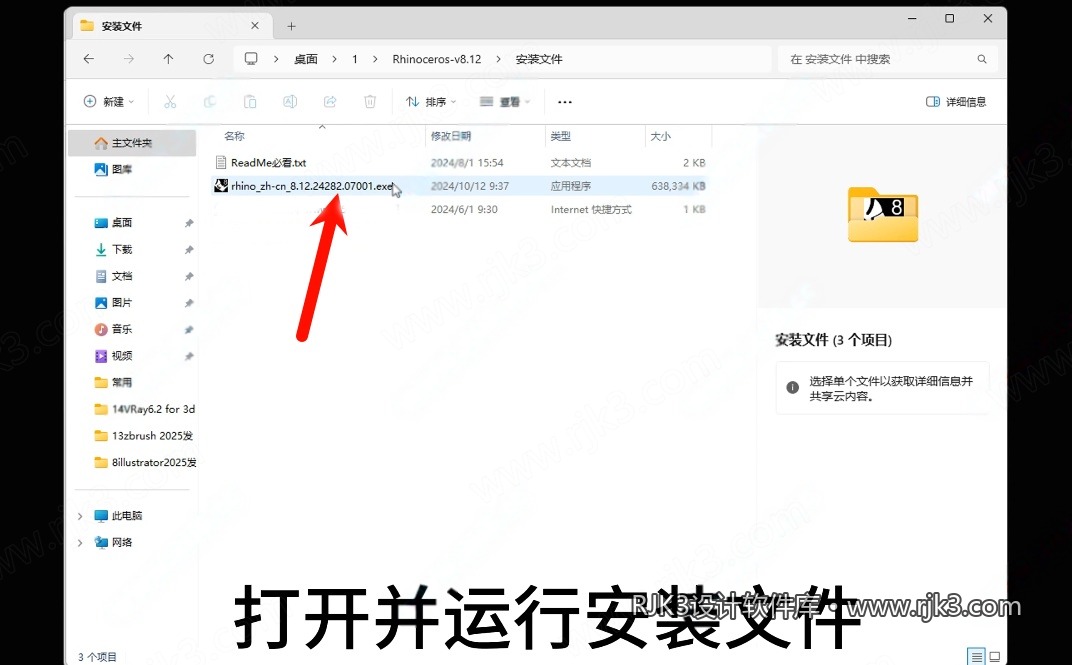
Task: Expand the 网络 tree node
Action: click(80, 543)
